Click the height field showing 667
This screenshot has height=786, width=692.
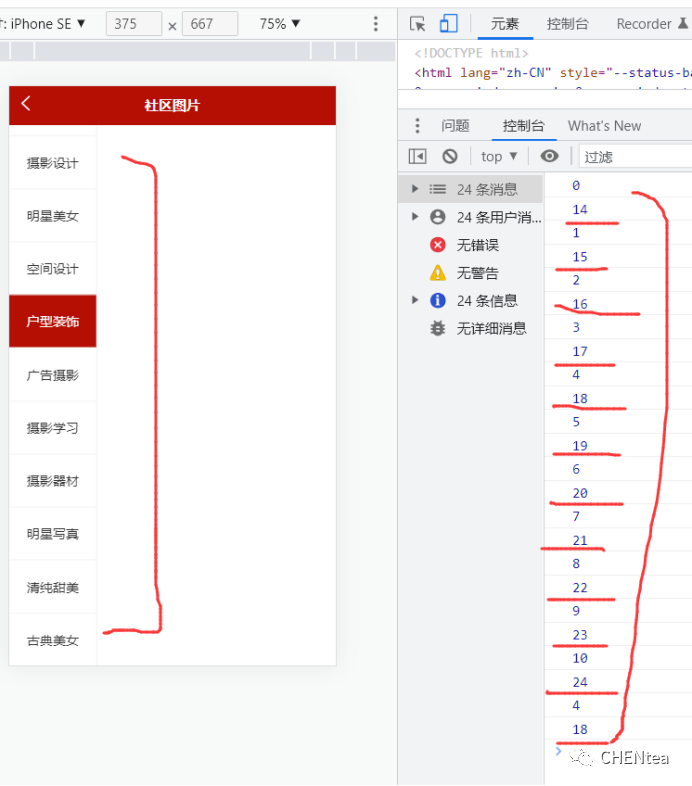pos(210,24)
